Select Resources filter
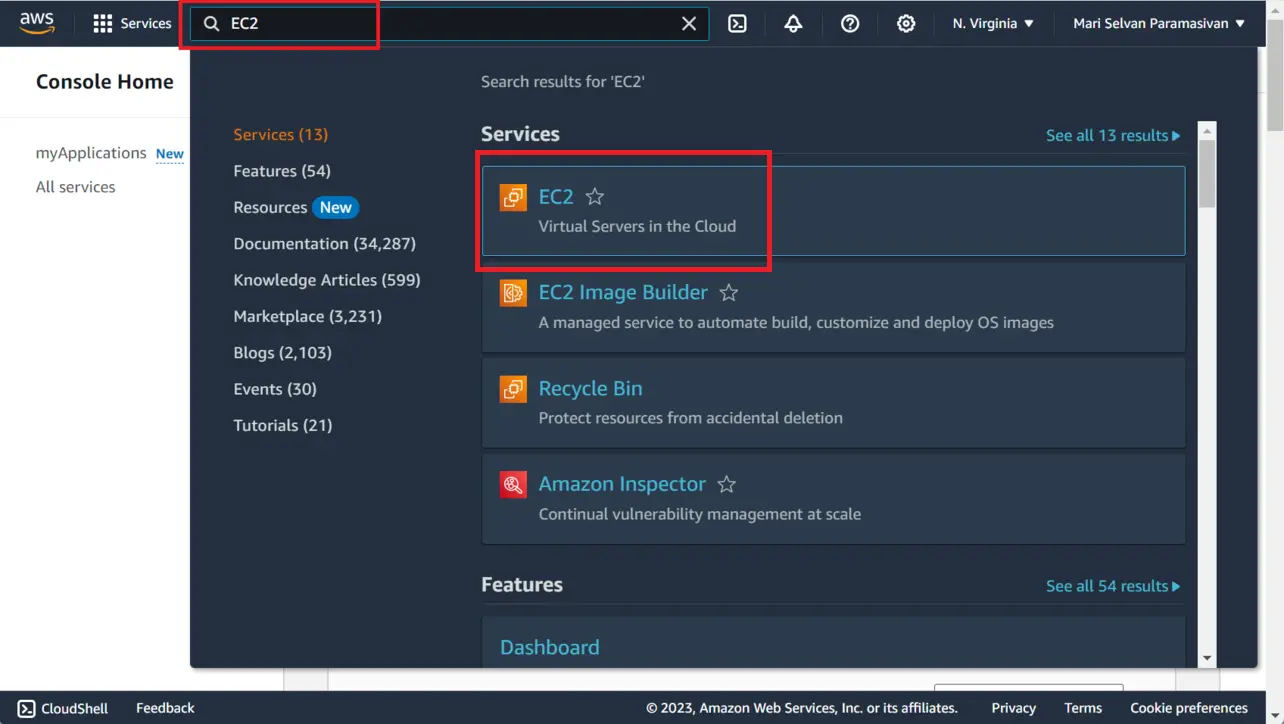Screen dimensions: 1284x724 click(x=270, y=207)
